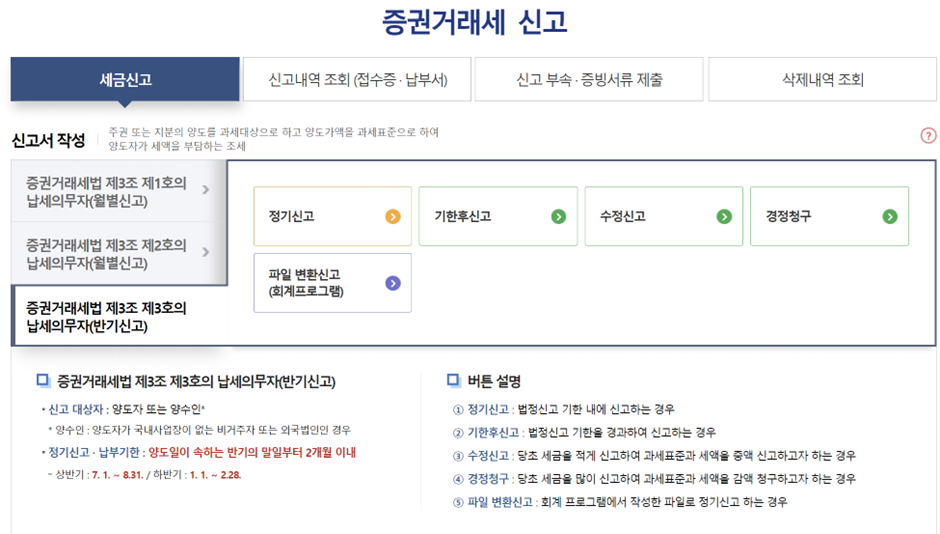Click the 기한후신고 button

click(x=498, y=216)
